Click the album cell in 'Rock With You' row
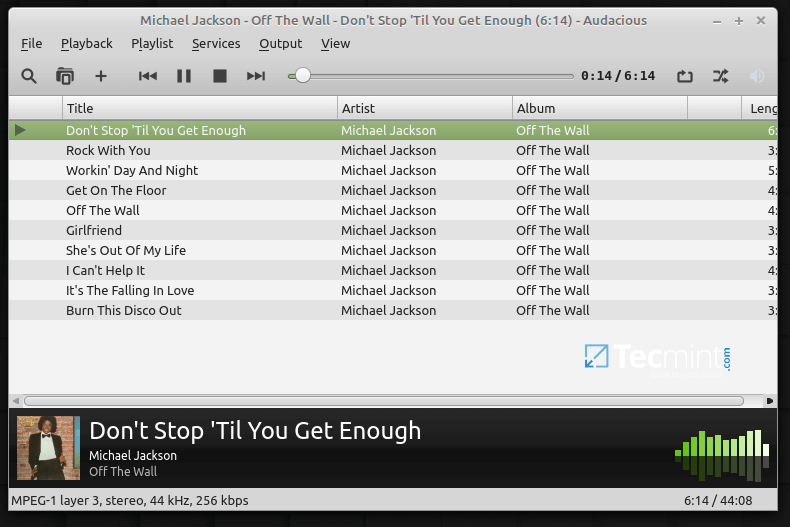 pyautogui.click(x=553, y=151)
